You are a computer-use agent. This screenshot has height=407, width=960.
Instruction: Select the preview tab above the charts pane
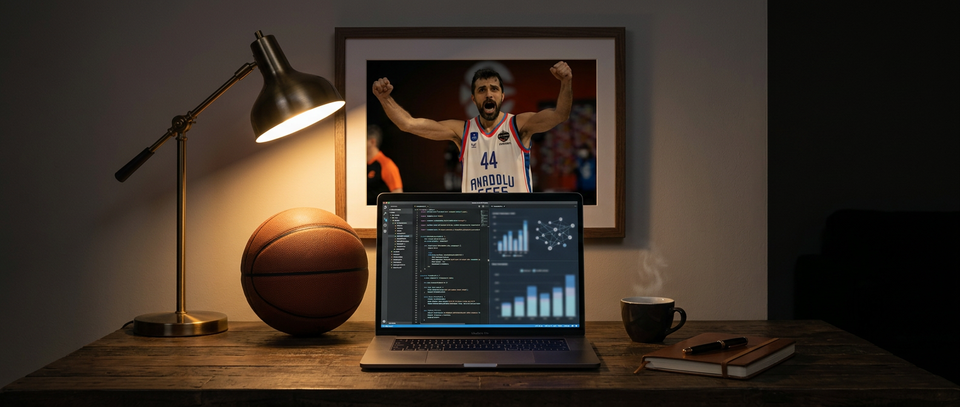(x=498, y=206)
